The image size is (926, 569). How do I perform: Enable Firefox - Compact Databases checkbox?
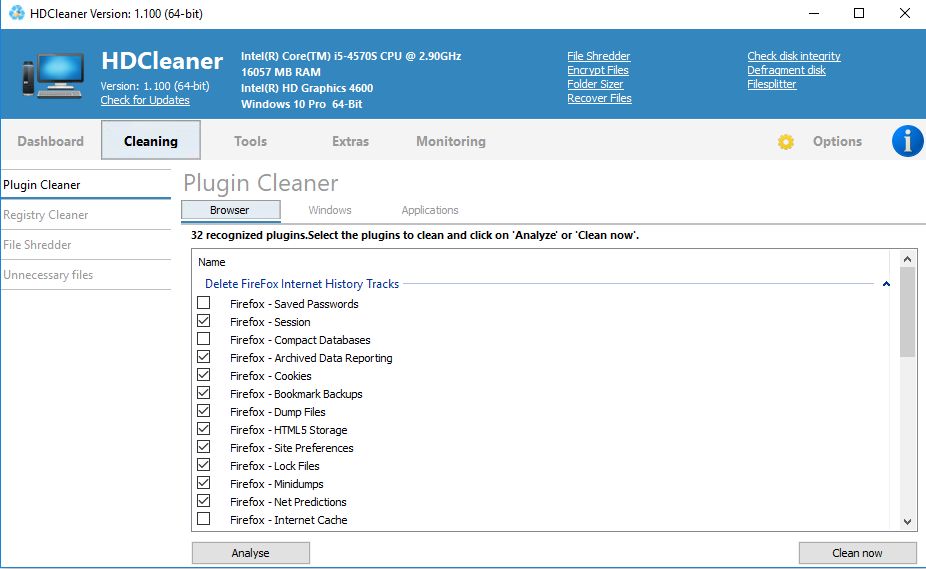204,339
